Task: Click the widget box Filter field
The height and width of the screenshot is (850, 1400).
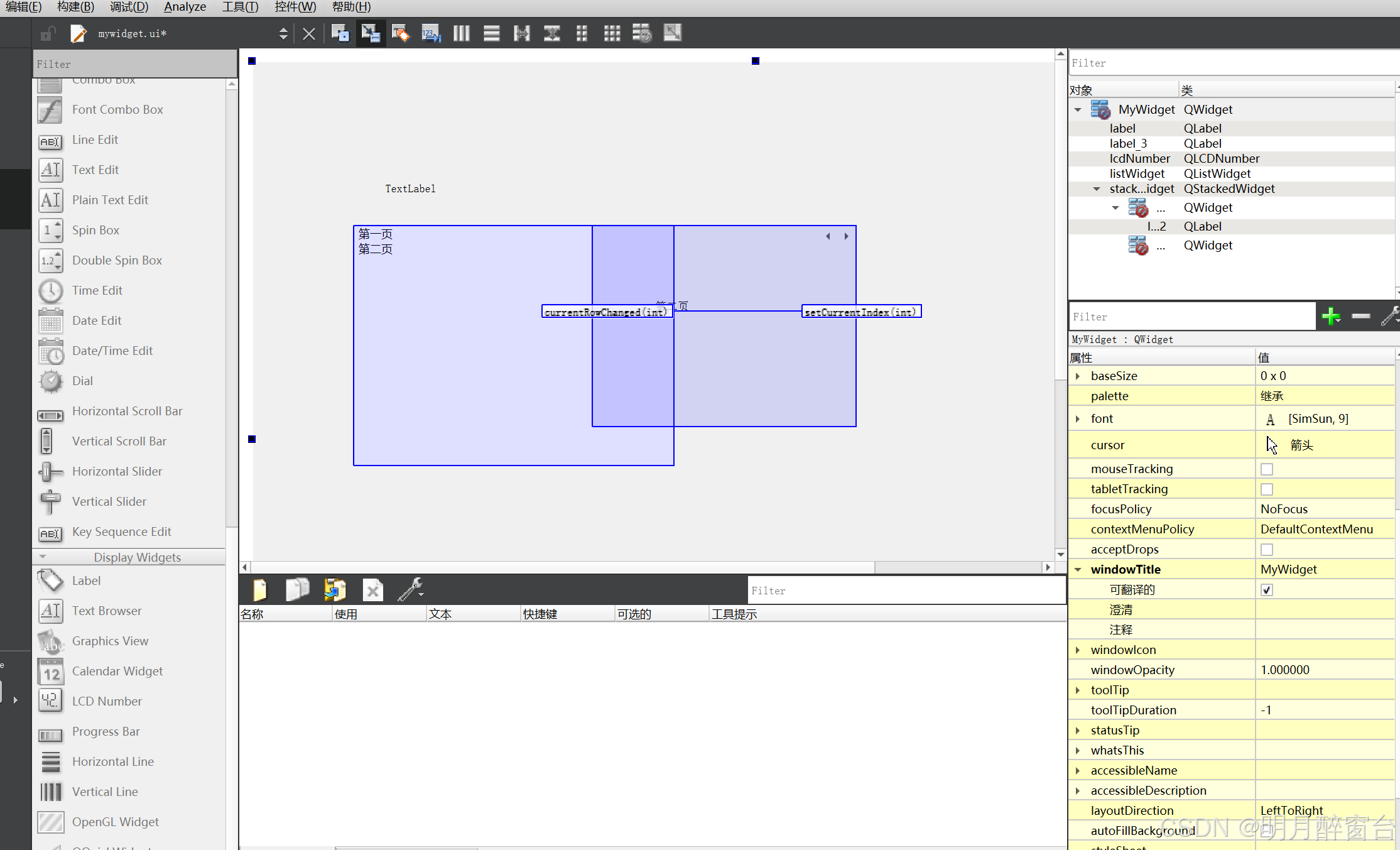Action: (x=134, y=64)
